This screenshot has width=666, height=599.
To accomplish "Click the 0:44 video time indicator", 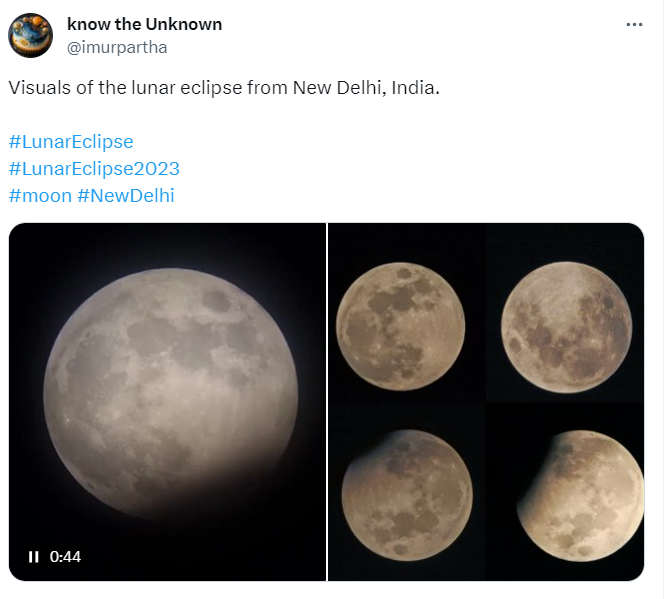I will pos(65,557).
